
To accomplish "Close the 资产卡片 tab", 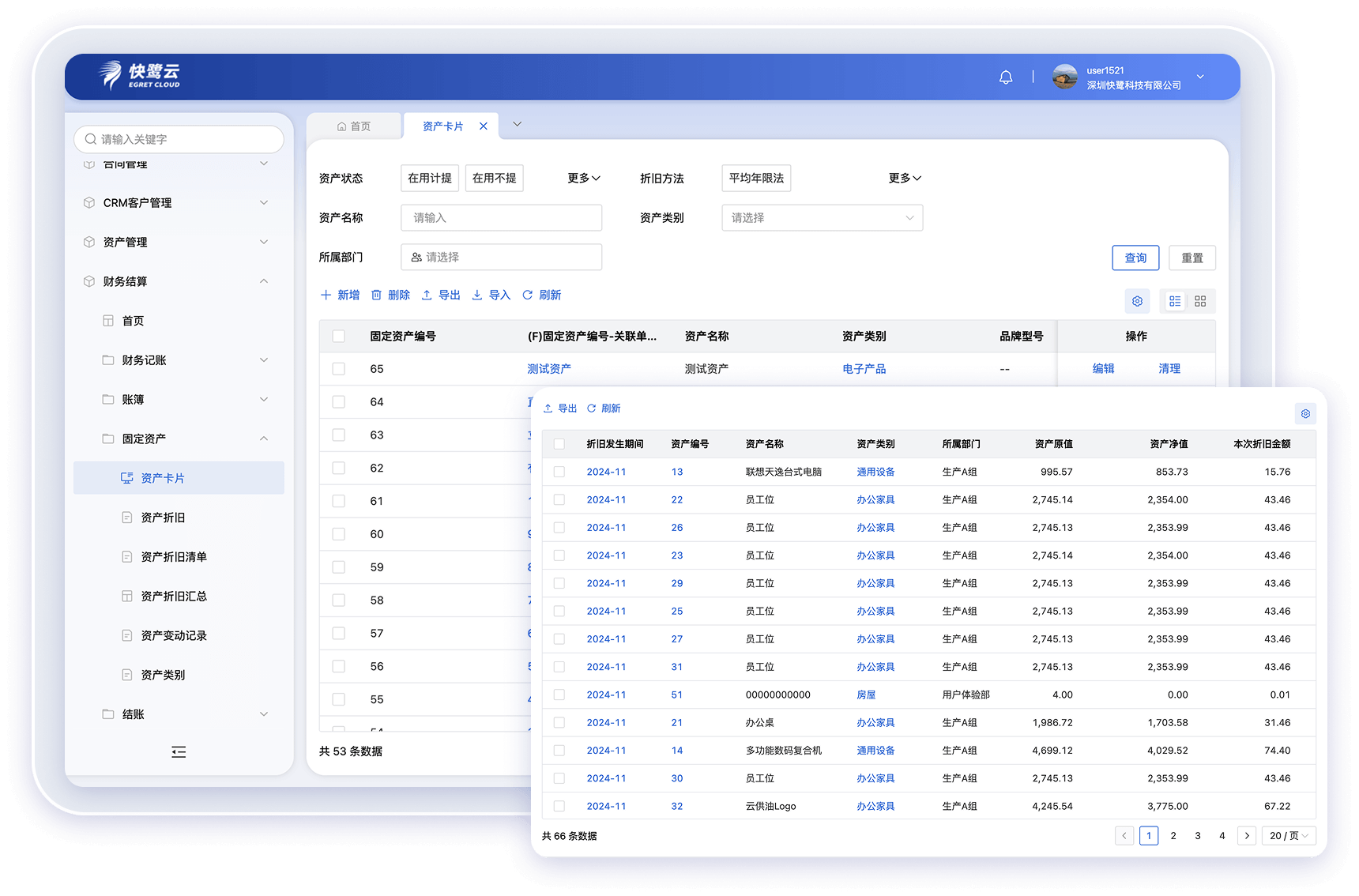I will coord(484,126).
